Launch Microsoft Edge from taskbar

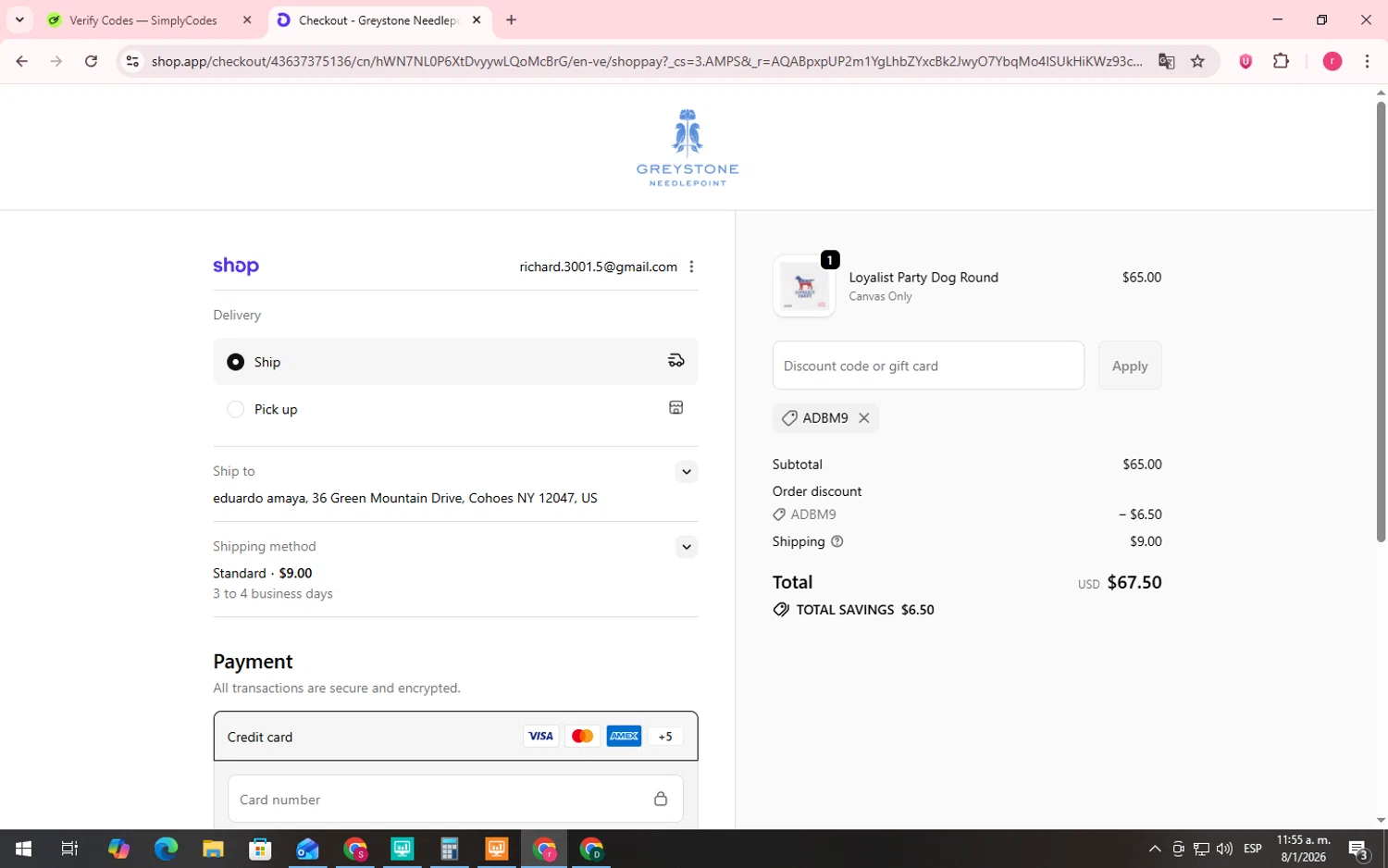click(166, 849)
